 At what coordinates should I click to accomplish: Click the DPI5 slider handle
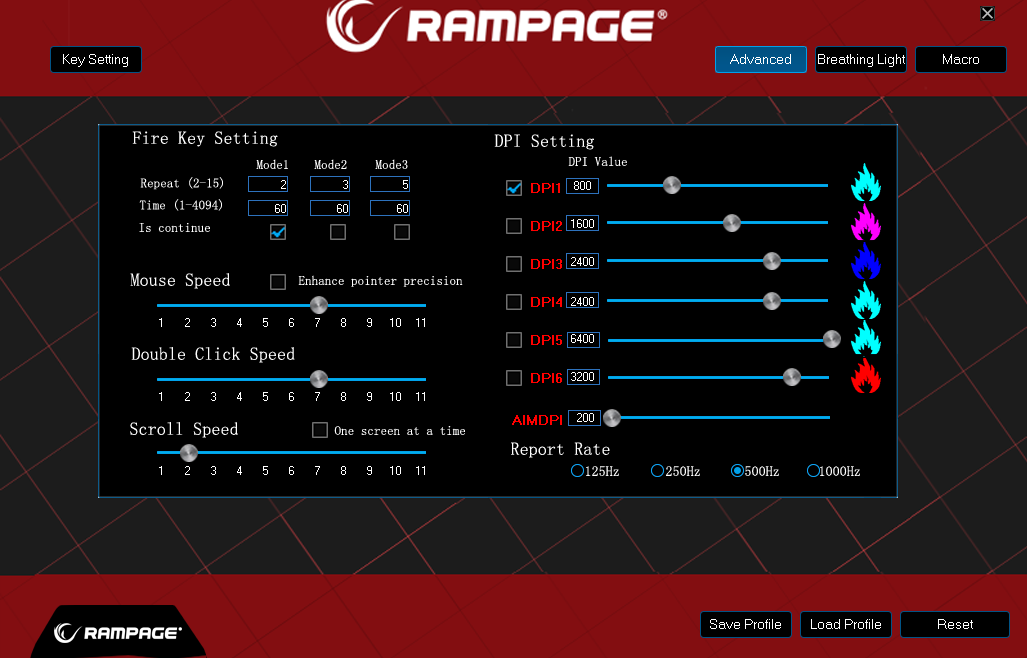coord(832,339)
